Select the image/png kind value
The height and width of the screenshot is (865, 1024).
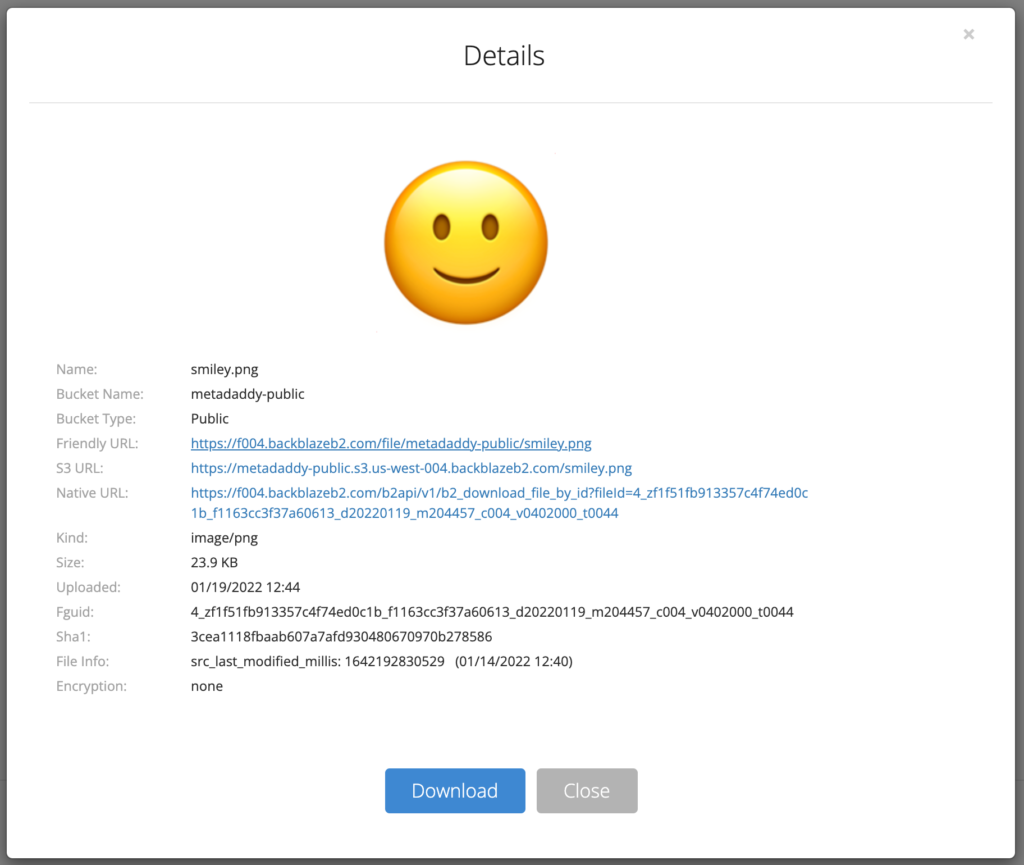(224, 538)
